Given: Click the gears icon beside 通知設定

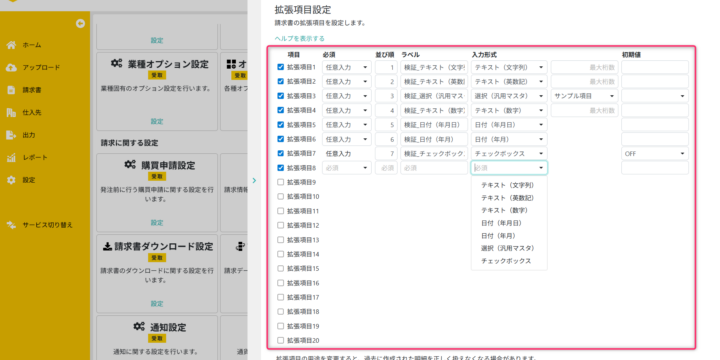Looking at the screenshot, I should point(139,326).
